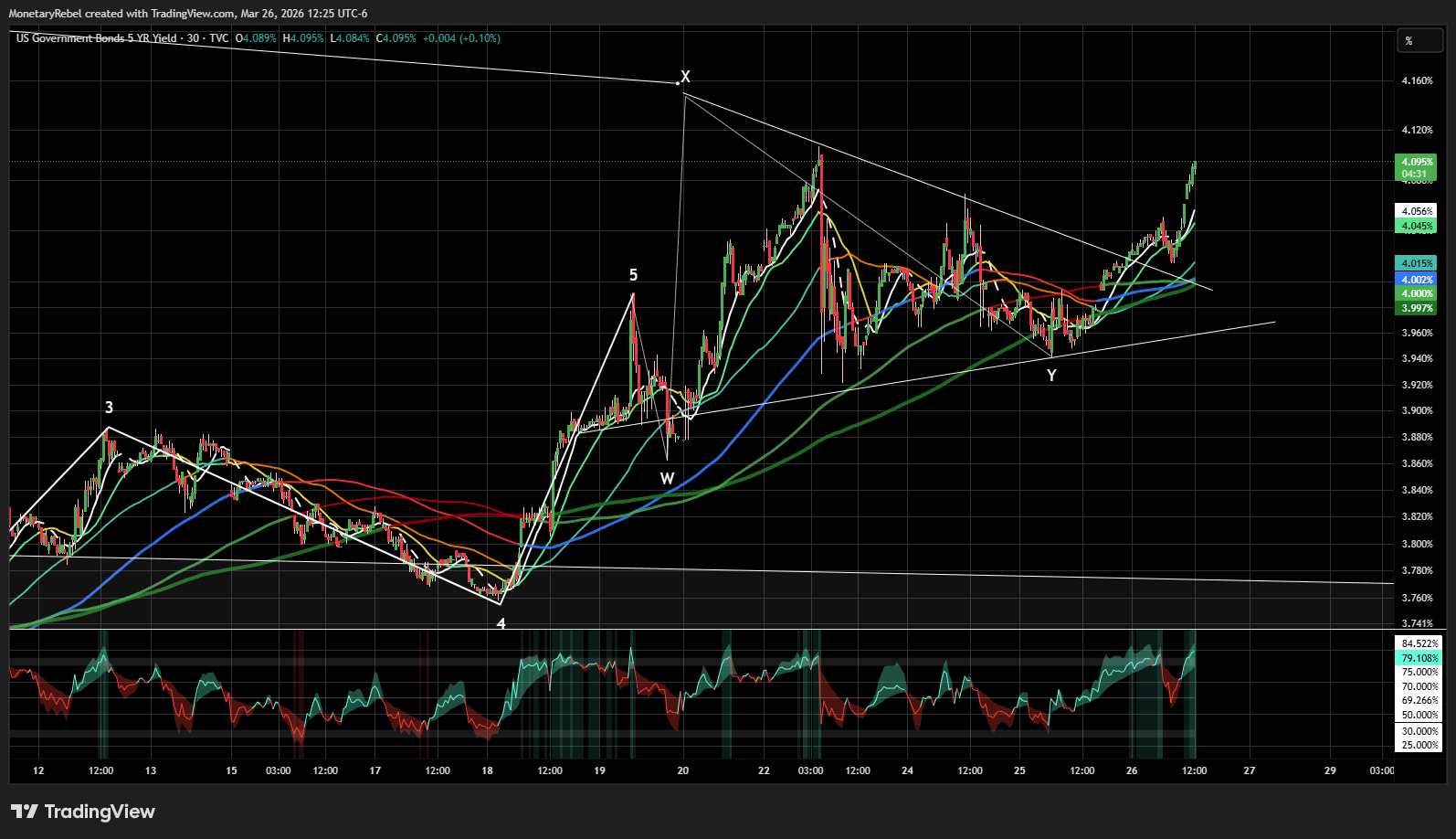Viewport: 1456px width, 839px height.
Task: Click date 27 on time axis
Action: click(1249, 770)
